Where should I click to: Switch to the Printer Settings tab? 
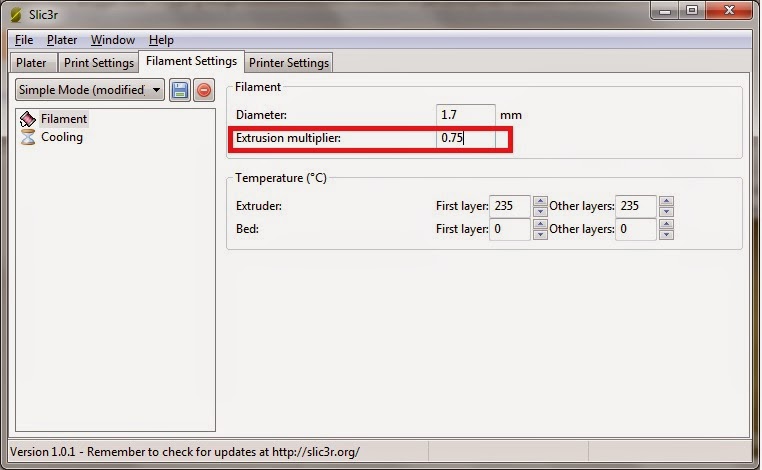click(289, 63)
